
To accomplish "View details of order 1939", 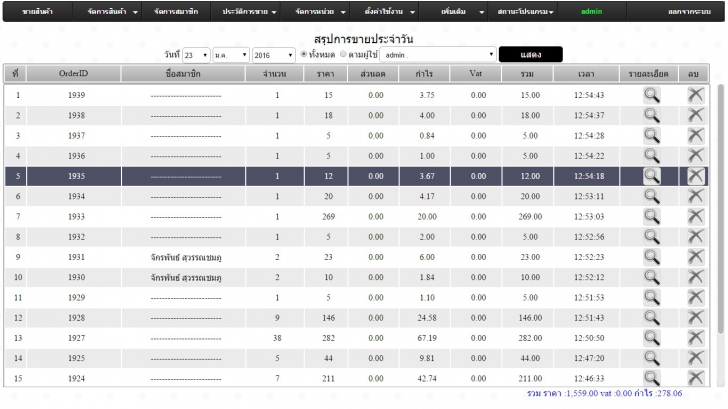I will tap(651, 95).
